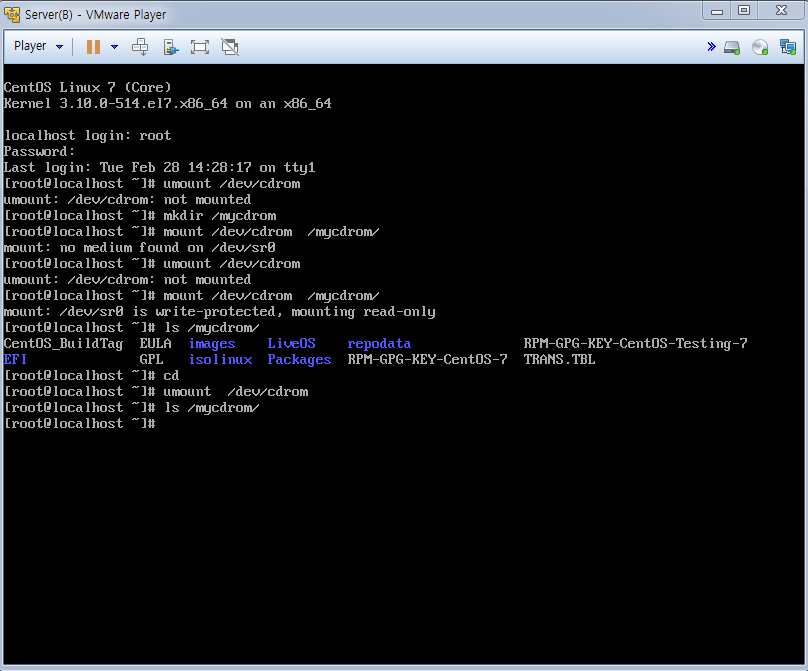
Task: Toggle Unity mode icon
Action: coord(230,47)
